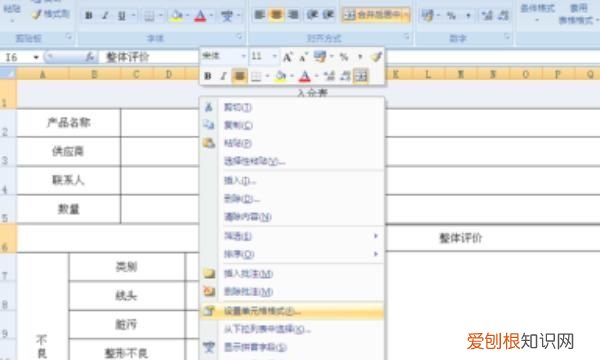600x360 pixels.
Task: Toggle Italic in the ribbon font group
Action: point(104,16)
